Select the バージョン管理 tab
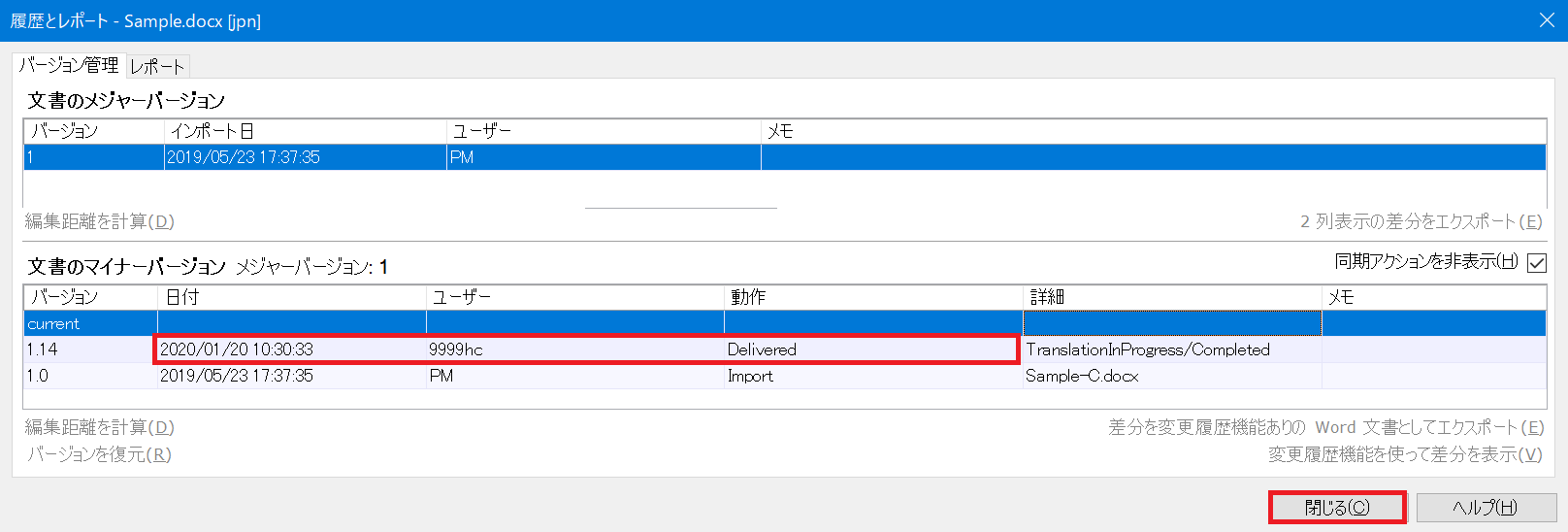 (69, 65)
